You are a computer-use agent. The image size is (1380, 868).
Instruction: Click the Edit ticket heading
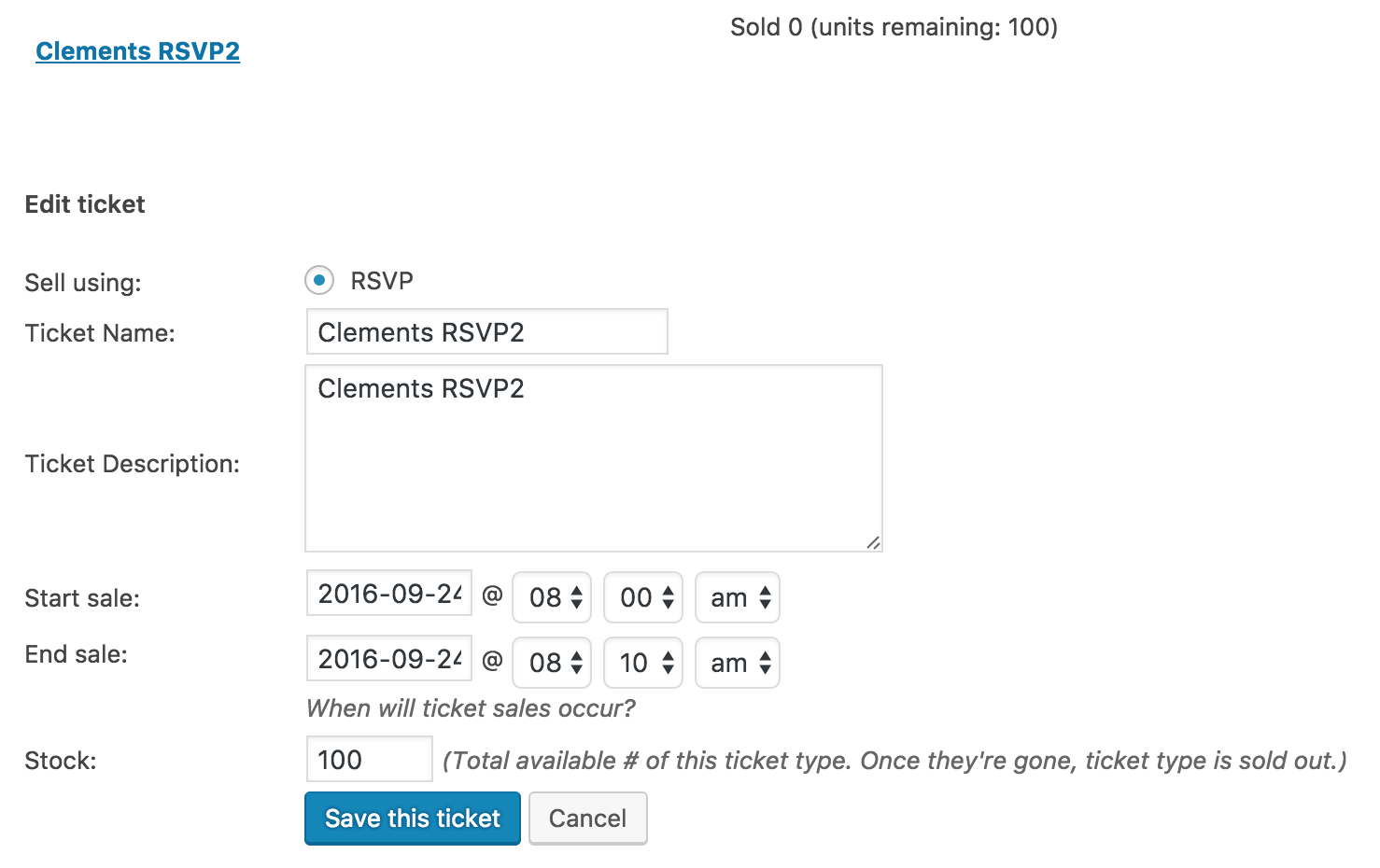click(x=85, y=204)
